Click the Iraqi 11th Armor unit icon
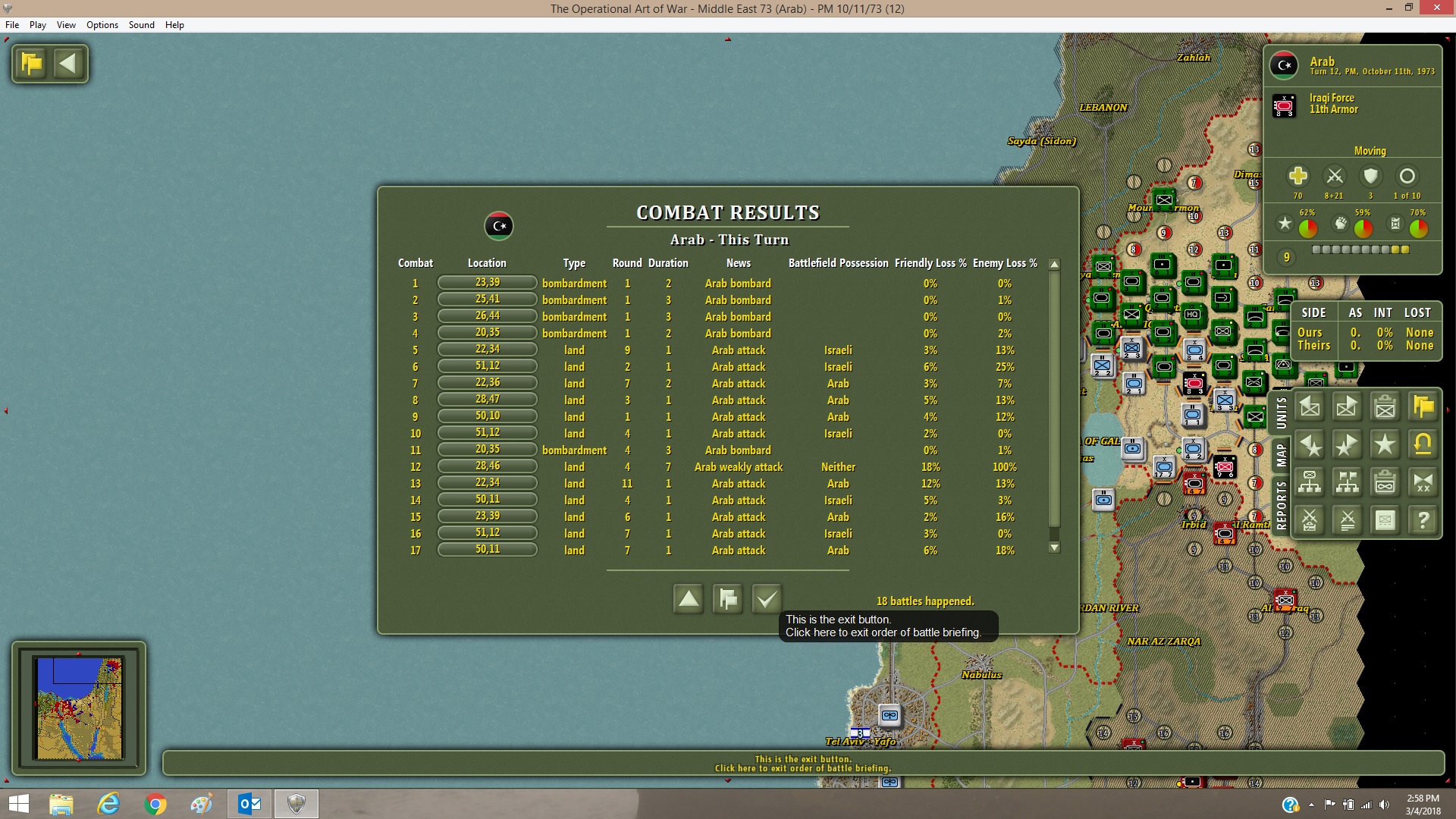Viewport: 1456px width, 819px height. point(1284,105)
